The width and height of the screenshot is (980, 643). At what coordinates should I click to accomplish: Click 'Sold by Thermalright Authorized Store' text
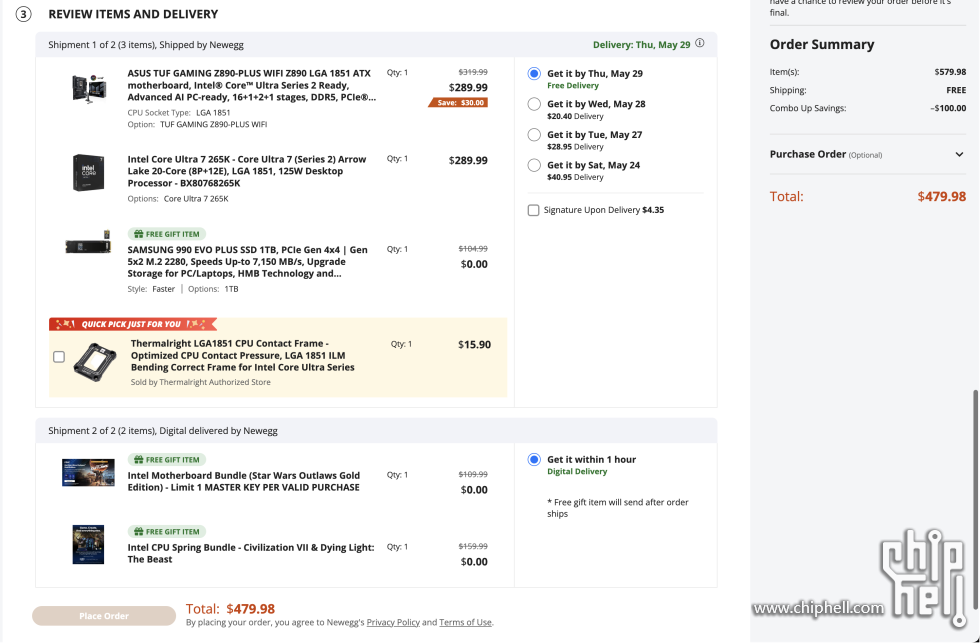tap(201, 382)
